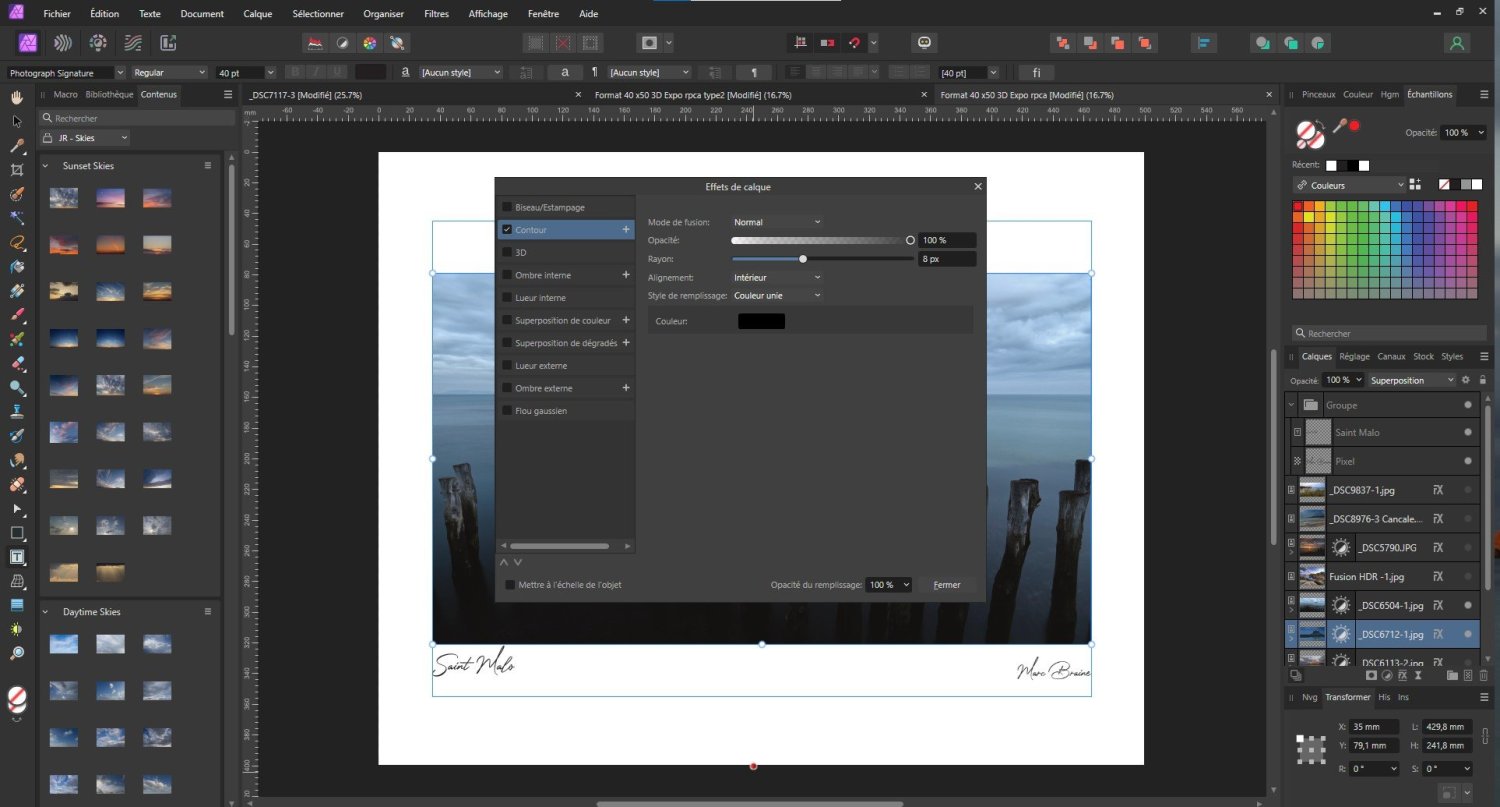Select the Zoom magnifier tool
The image size is (1500, 807).
[17, 653]
